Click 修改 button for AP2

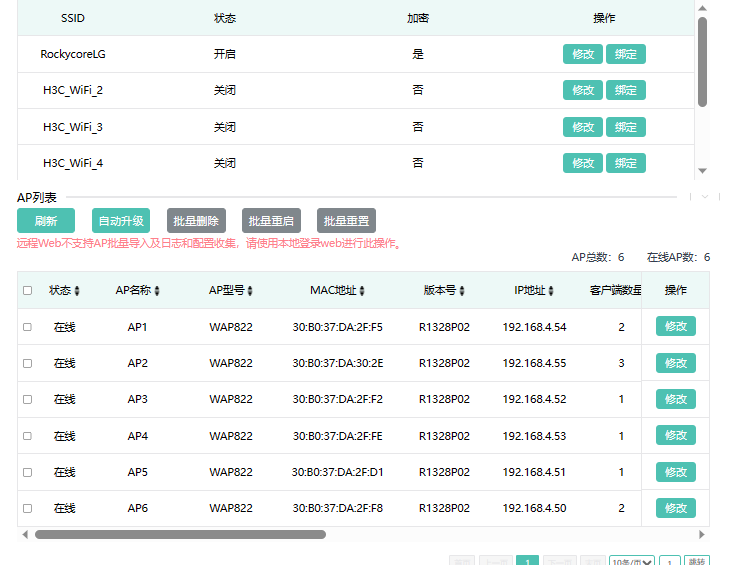(676, 363)
